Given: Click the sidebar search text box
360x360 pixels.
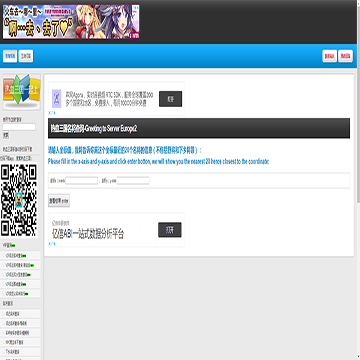Looking at the screenshot, I should click(19, 127).
